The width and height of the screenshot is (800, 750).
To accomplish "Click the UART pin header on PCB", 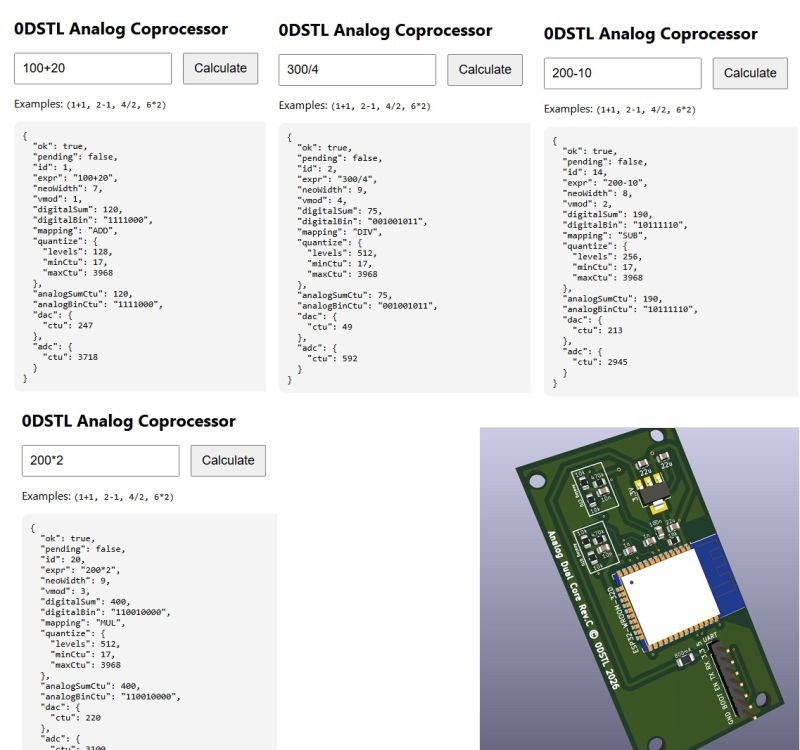I will tap(734, 679).
